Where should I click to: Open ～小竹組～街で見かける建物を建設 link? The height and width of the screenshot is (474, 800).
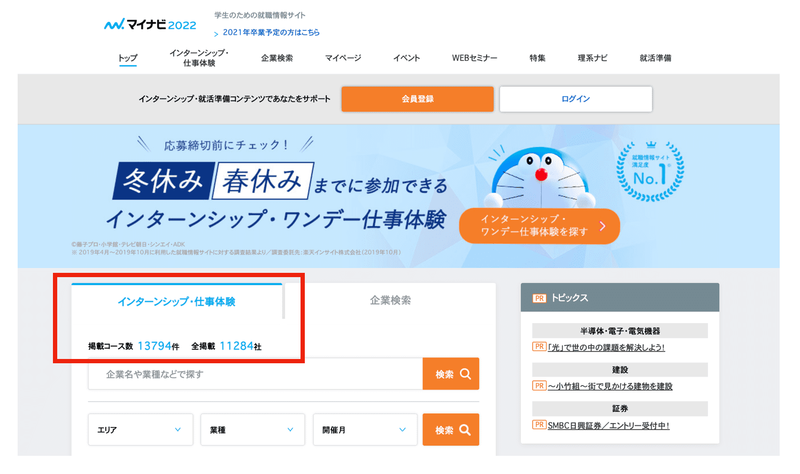point(610,386)
